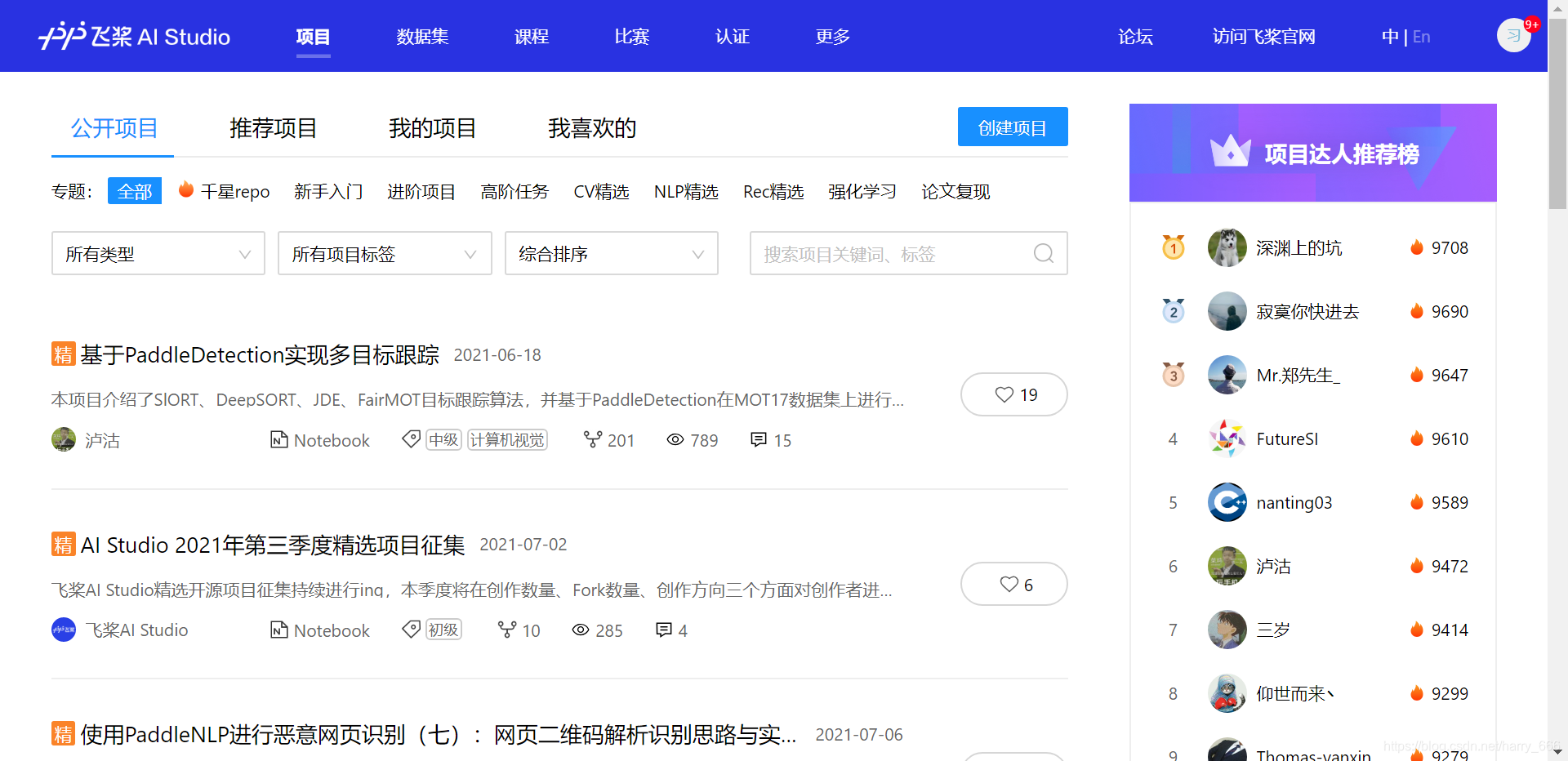
Task: Click the tag icon beside 初级
Action: [412, 630]
